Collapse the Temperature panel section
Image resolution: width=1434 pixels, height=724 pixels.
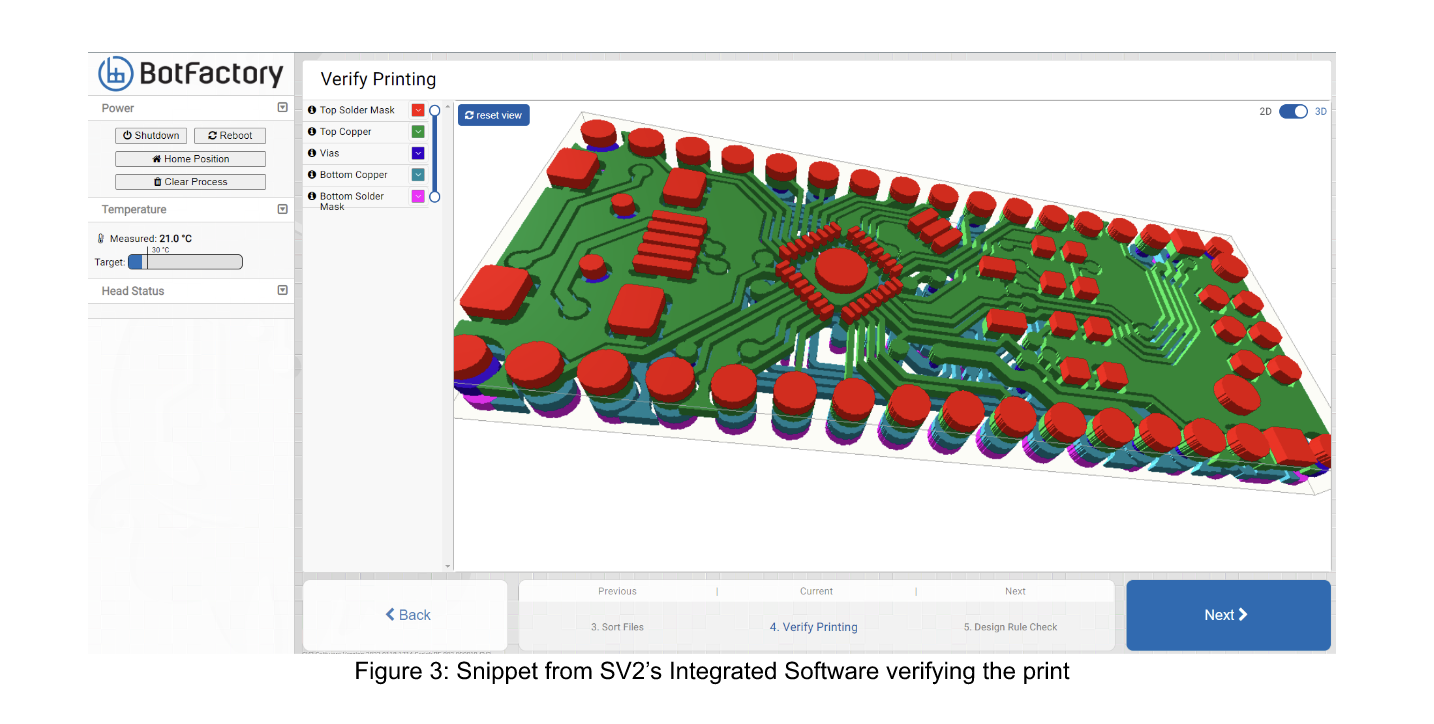click(x=282, y=209)
